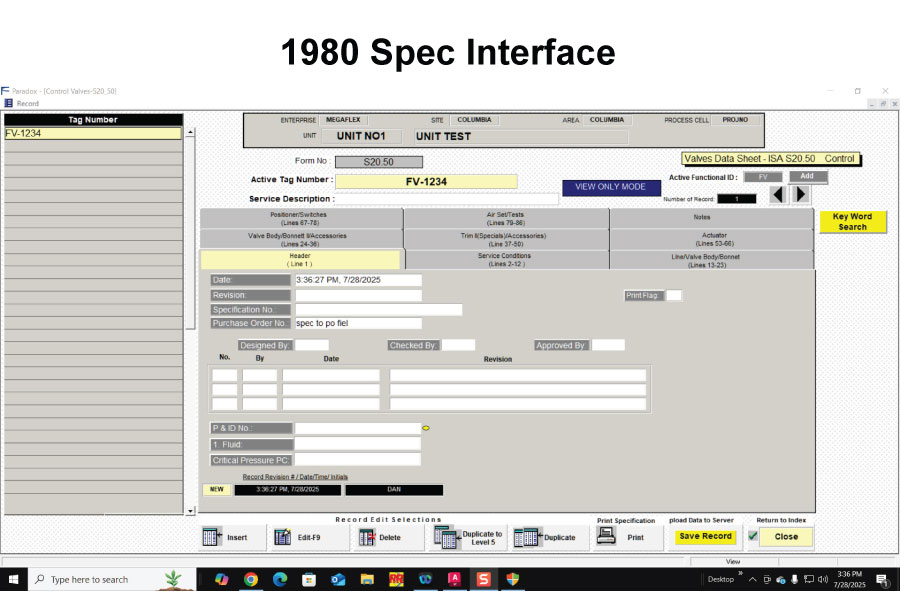The image size is (900, 600).
Task: Click the Print Flag box
Action: (674, 295)
